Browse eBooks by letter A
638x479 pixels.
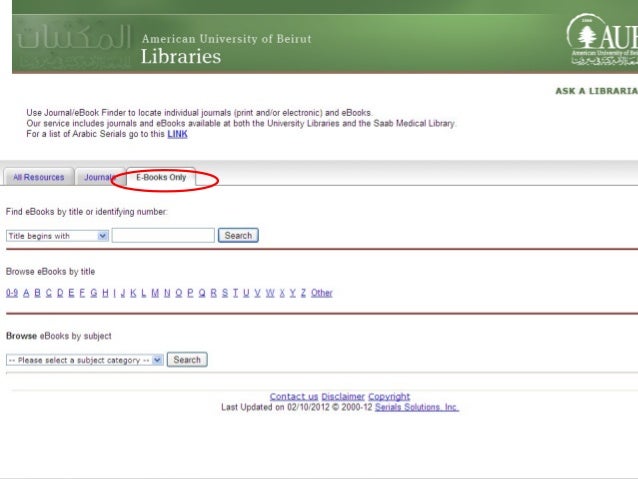tap(26, 293)
